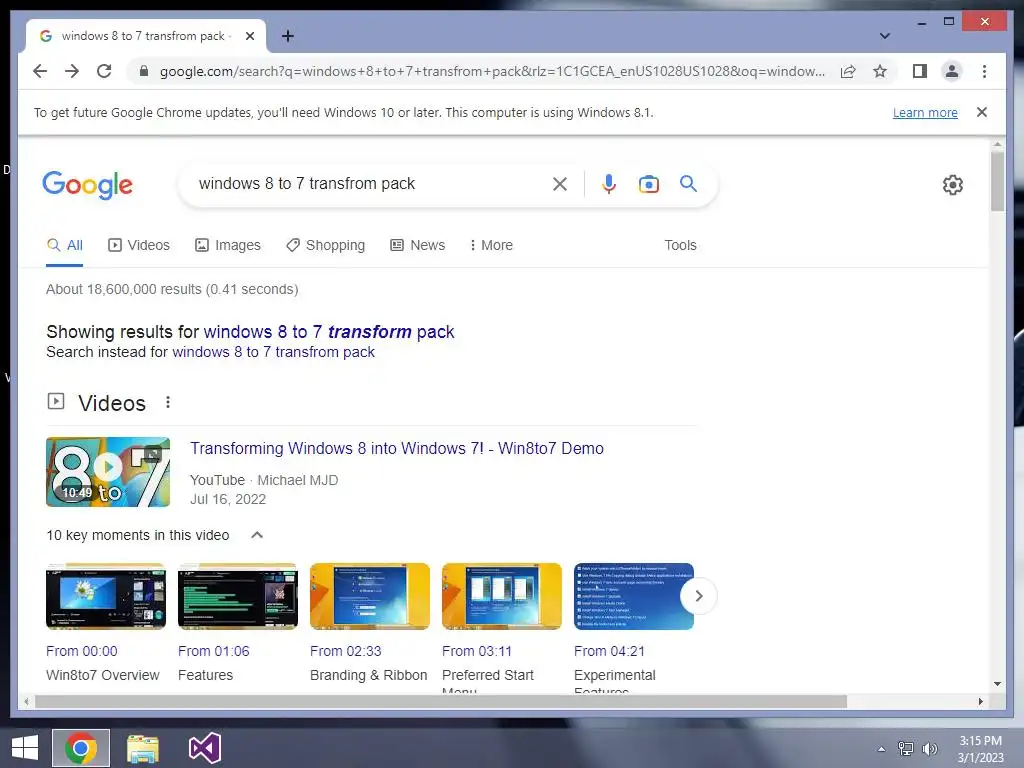Expand the More search categories menu
Image resolution: width=1024 pixels, height=768 pixels.
pyautogui.click(x=491, y=246)
